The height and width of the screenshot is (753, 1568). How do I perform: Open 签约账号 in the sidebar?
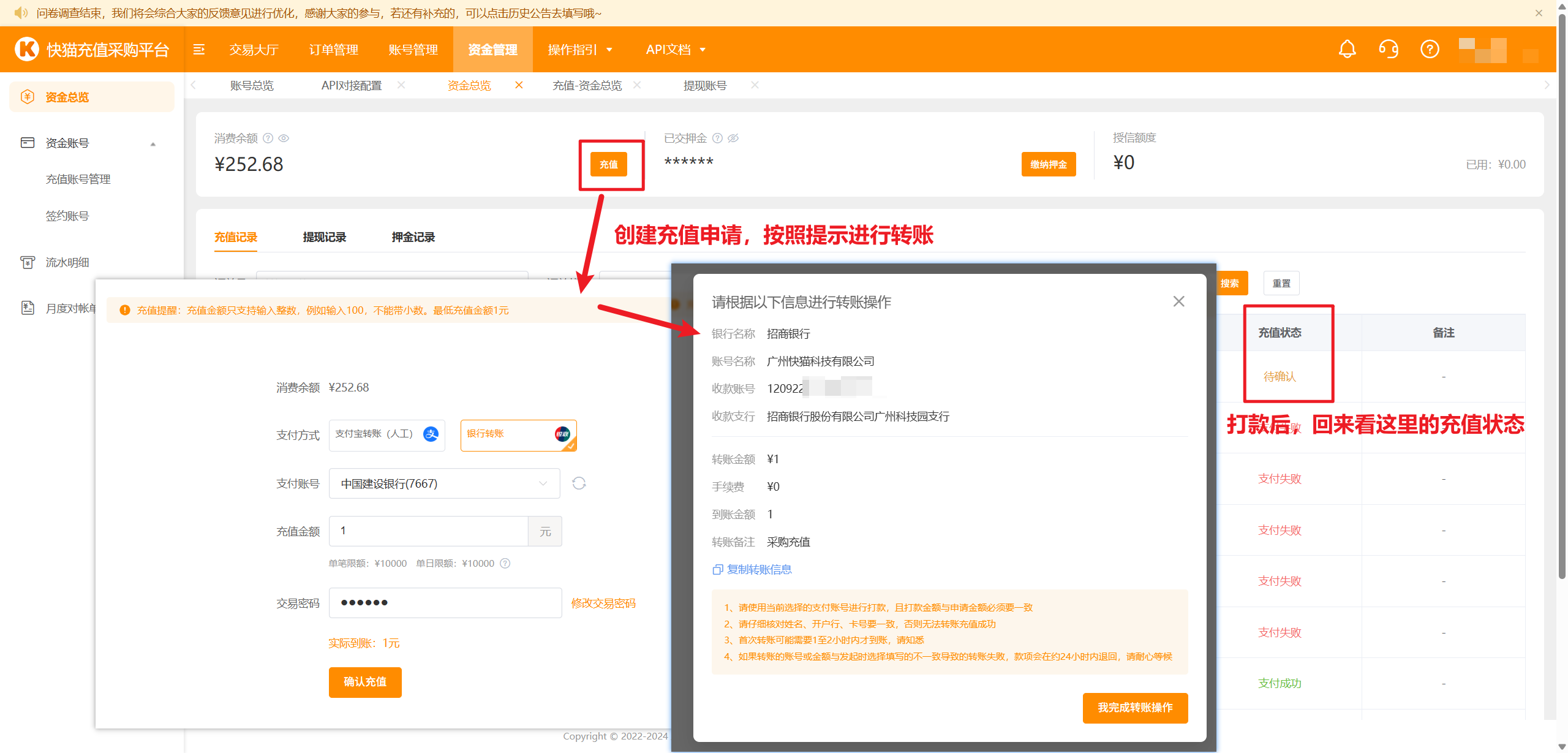[x=67, y=216]
